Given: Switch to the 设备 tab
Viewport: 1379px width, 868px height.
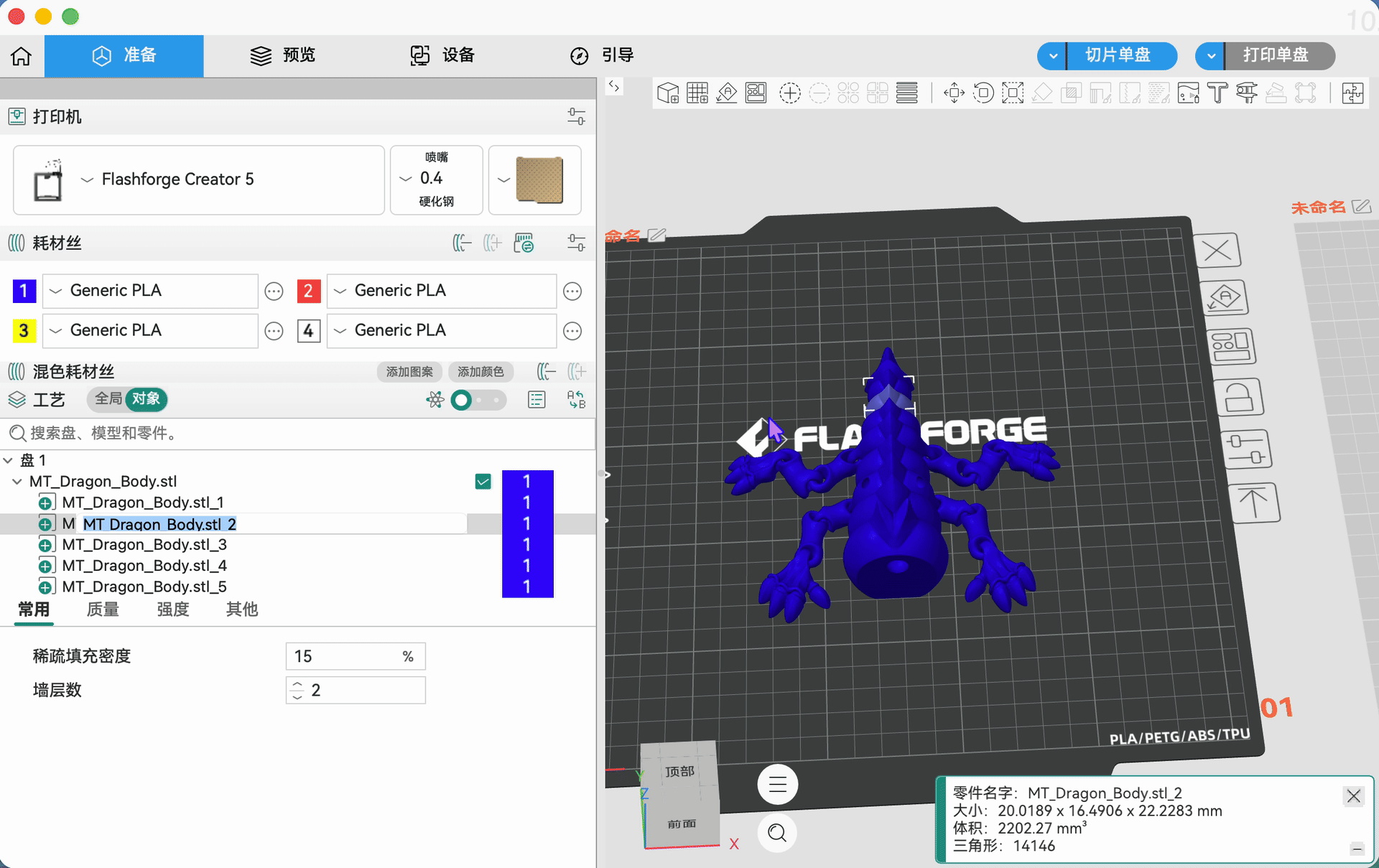Looking at the screenshot, I should pyautogui.click(x=442, y=55).
